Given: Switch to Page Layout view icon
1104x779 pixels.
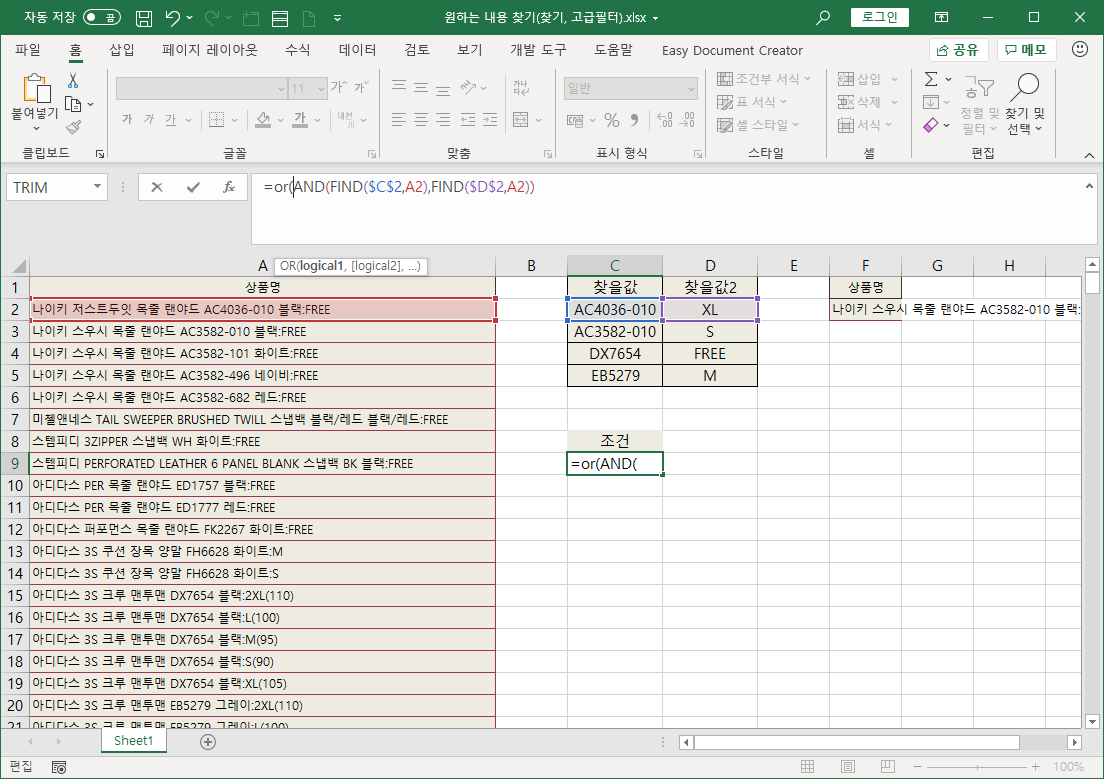Looking at the screenshot, I should (848, 766).
